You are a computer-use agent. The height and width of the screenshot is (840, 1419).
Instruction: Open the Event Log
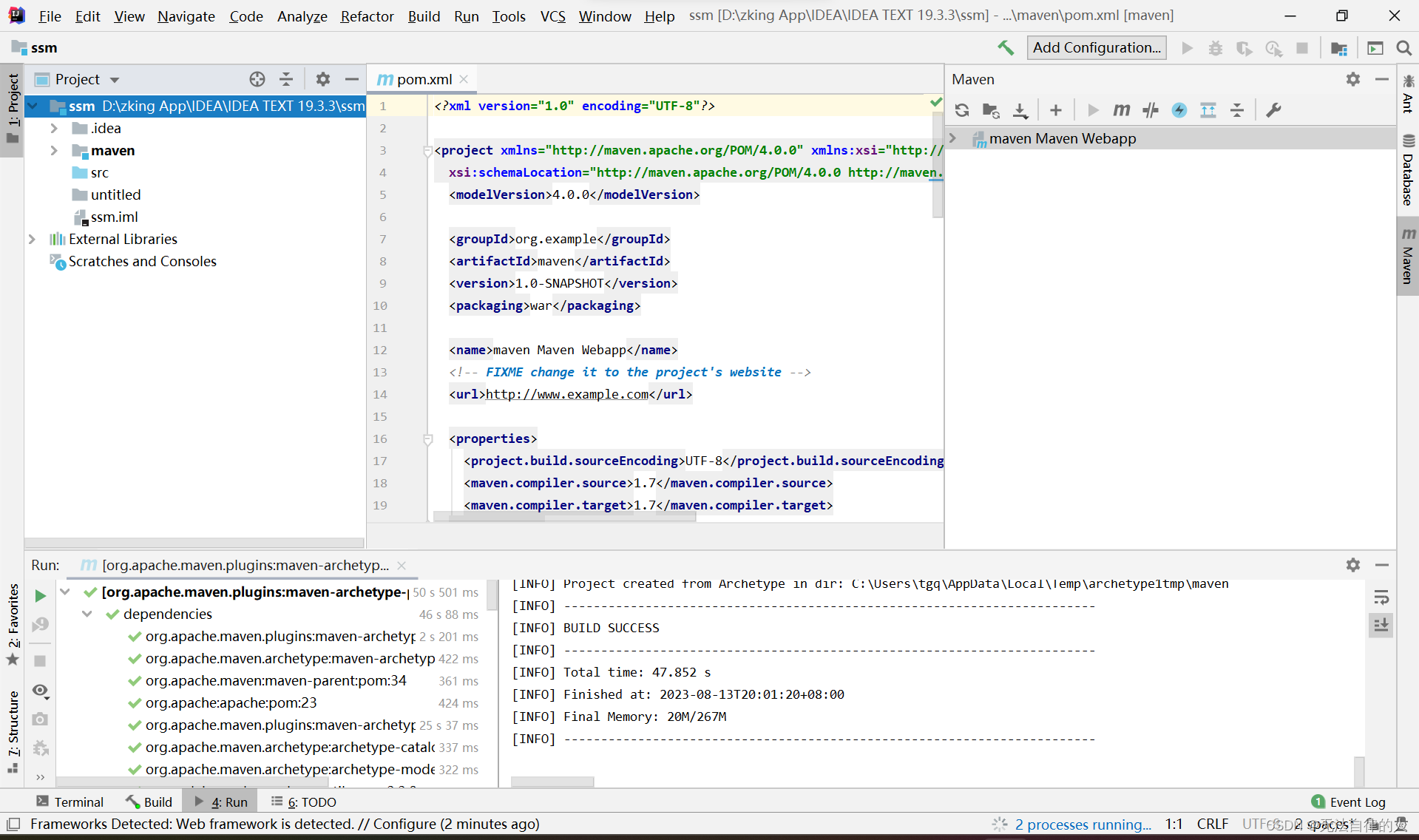tap(1358, 802)
